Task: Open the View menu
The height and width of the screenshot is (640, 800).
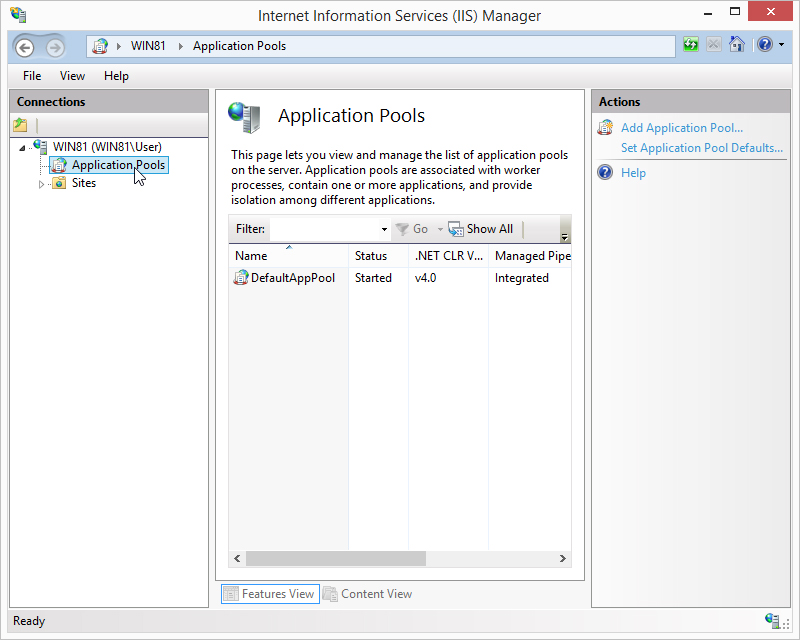Action: tap(72, 76)
